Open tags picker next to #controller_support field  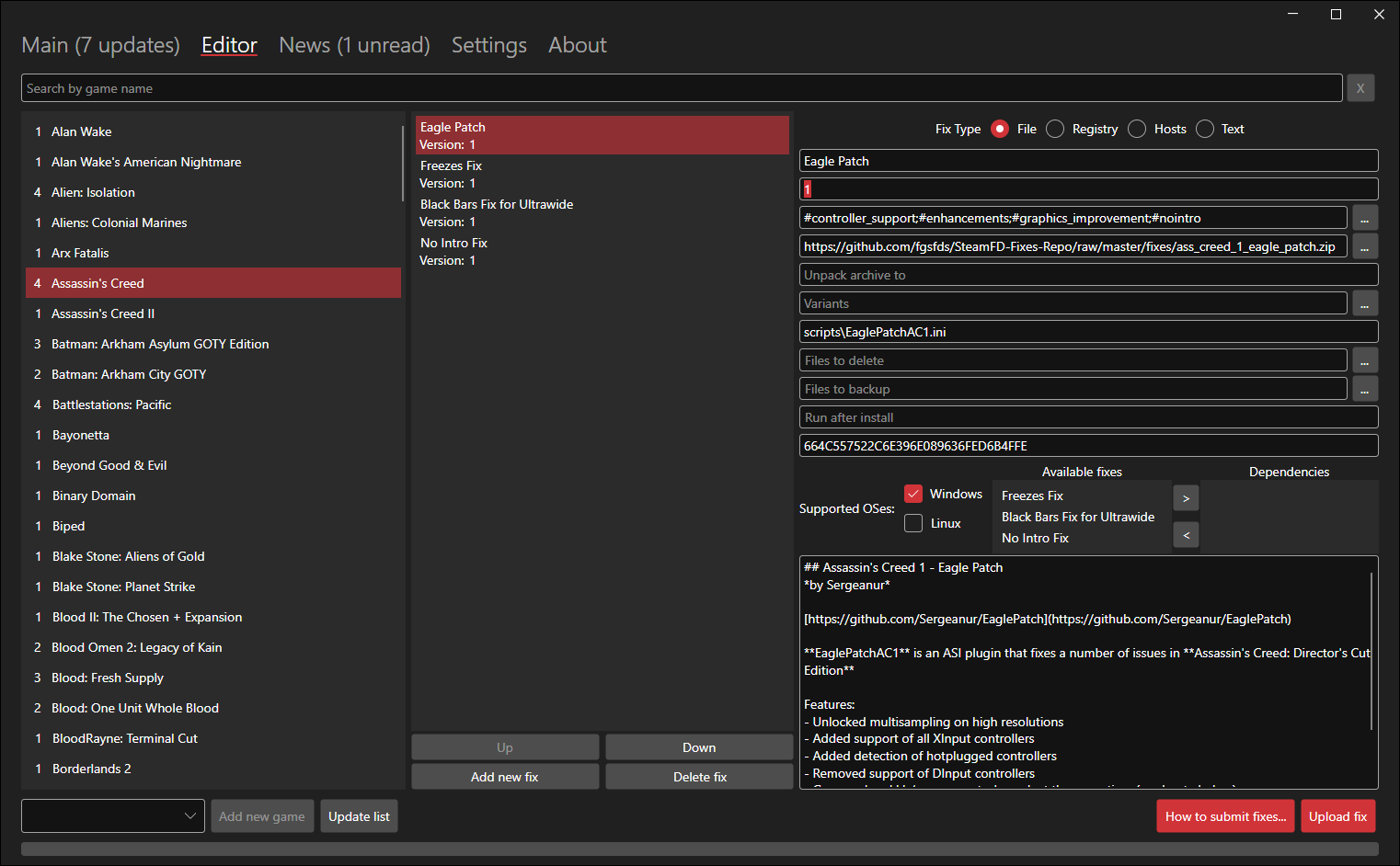(1365, 218)
